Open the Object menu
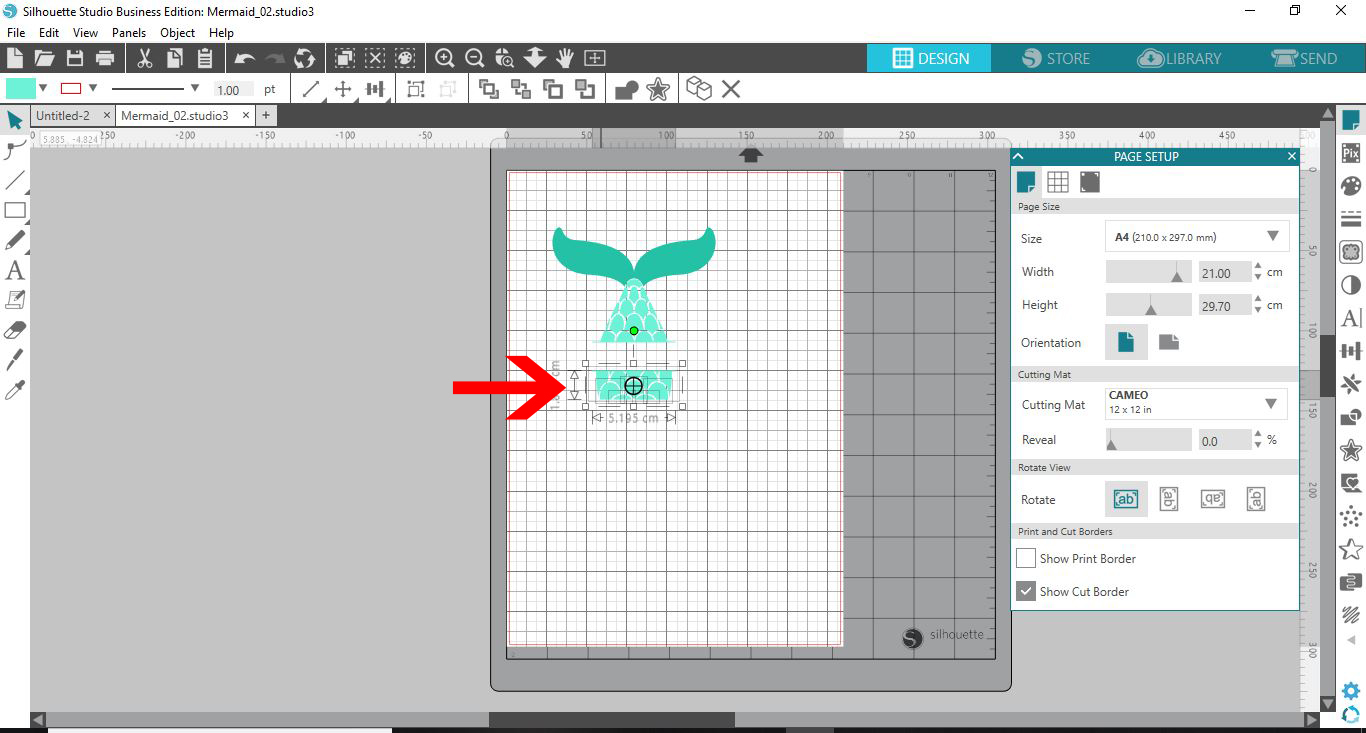This screenshot has width=1366, height=733. (178, 32)
